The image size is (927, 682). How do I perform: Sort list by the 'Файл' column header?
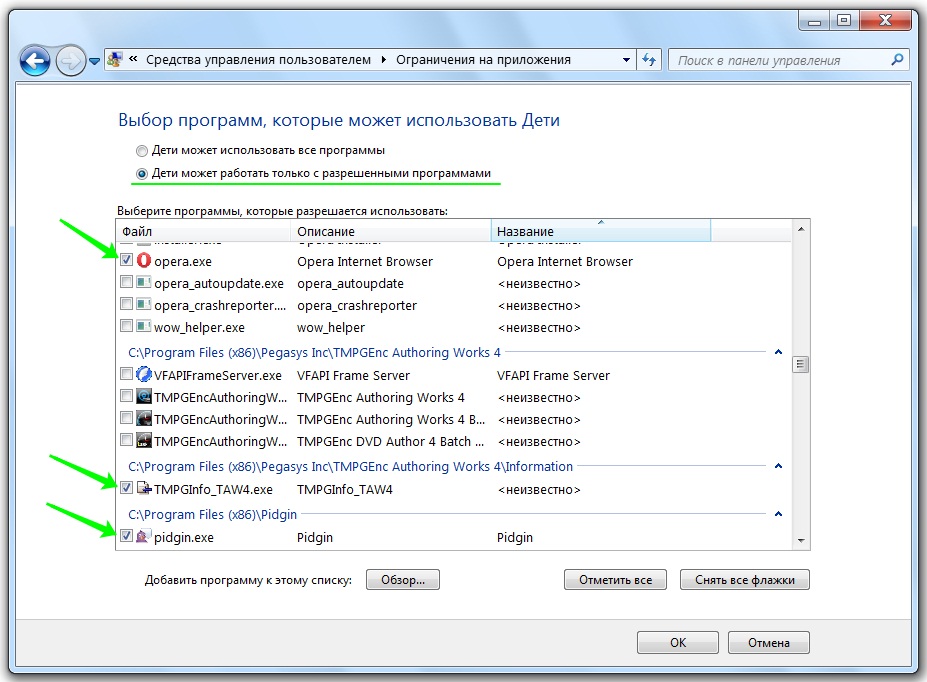tap(203, 231)
